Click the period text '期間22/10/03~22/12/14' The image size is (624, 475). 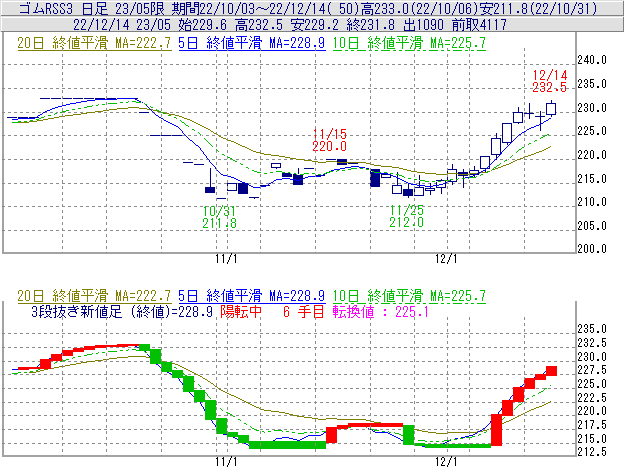(249, 9)
